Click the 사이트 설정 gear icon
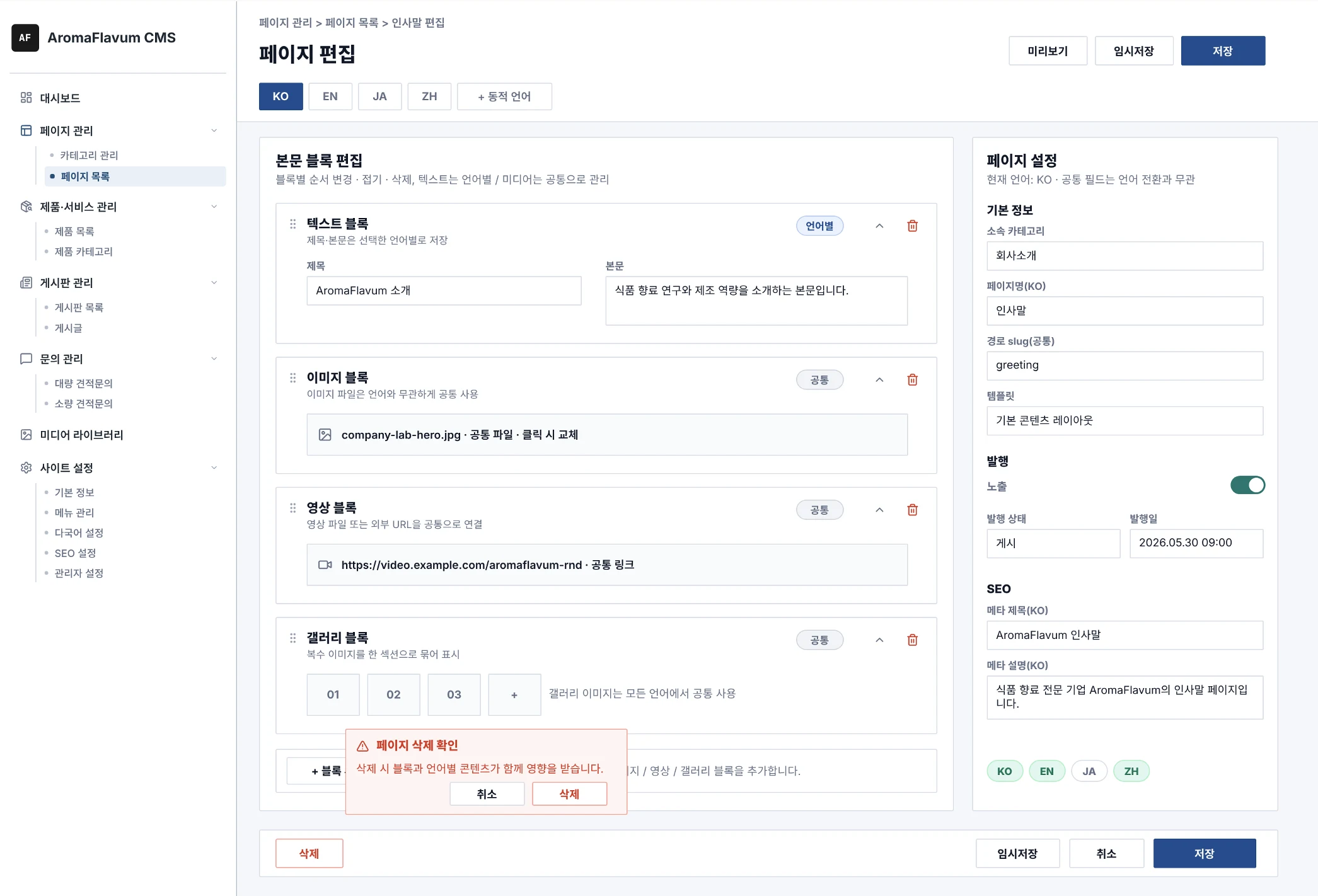The image size is (1318, 896). (26, 468)
